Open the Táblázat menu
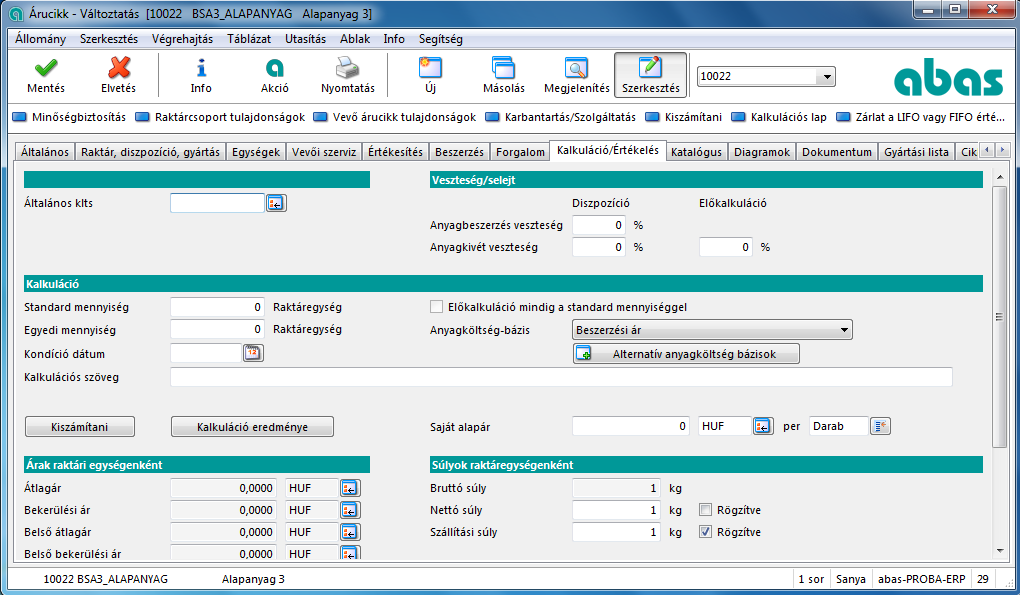Image resolution: width=1020 pixels, height=595 pixels. click(x=248, y=39)
